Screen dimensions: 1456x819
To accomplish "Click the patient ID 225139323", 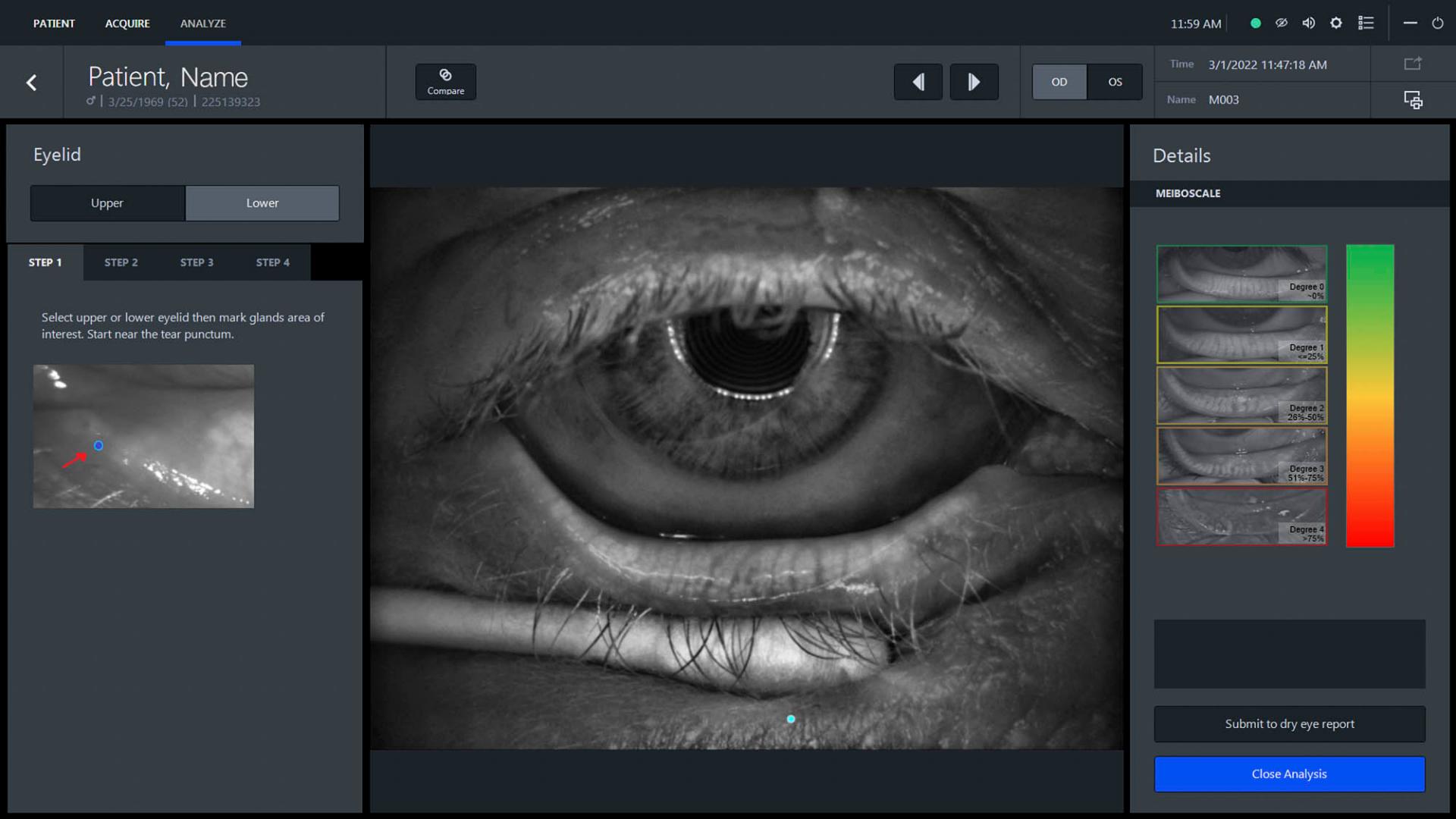I will [231, 102].
